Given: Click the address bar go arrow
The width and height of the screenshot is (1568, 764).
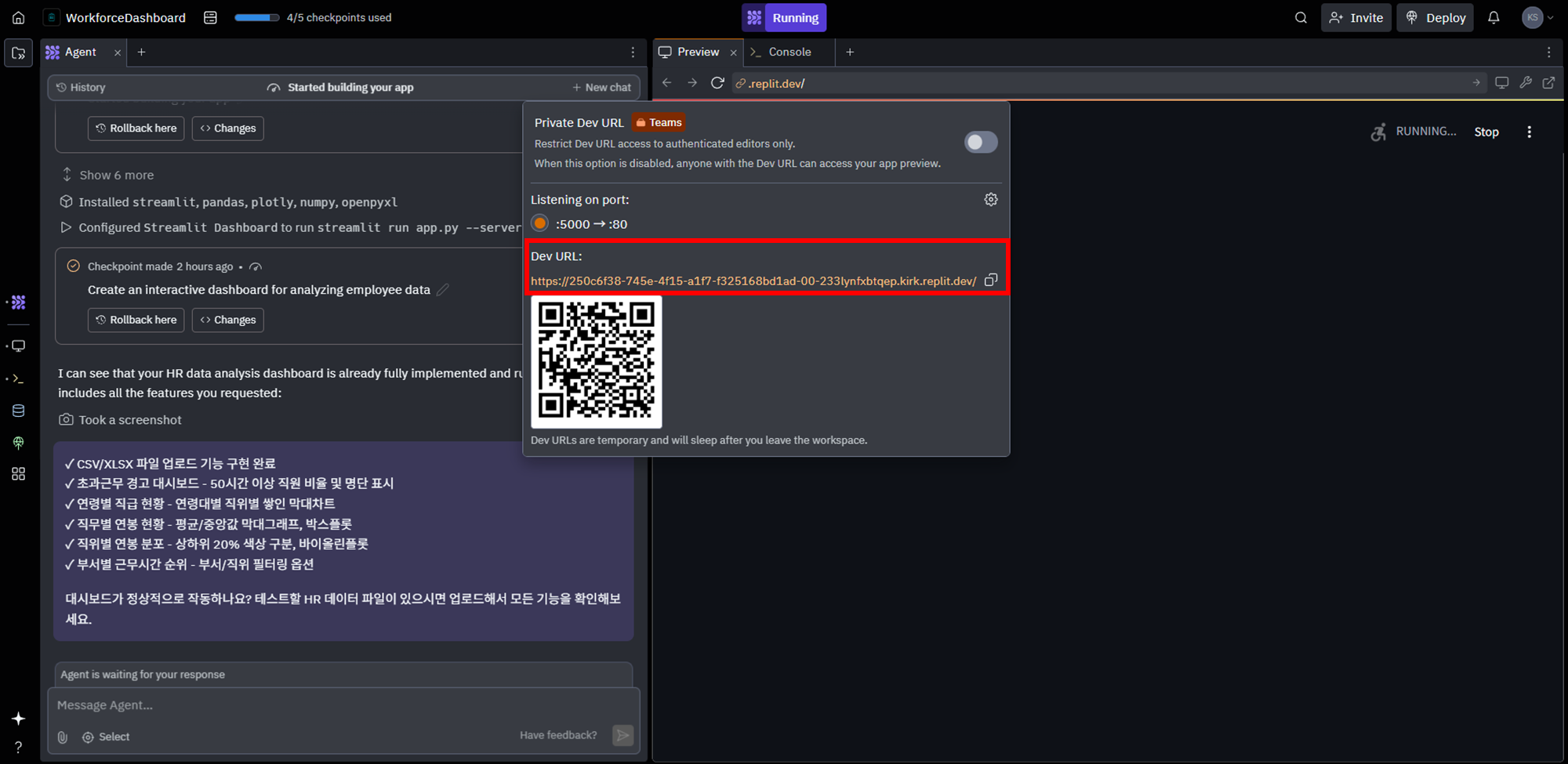Looking at the screenshot, I should 1476,83.
